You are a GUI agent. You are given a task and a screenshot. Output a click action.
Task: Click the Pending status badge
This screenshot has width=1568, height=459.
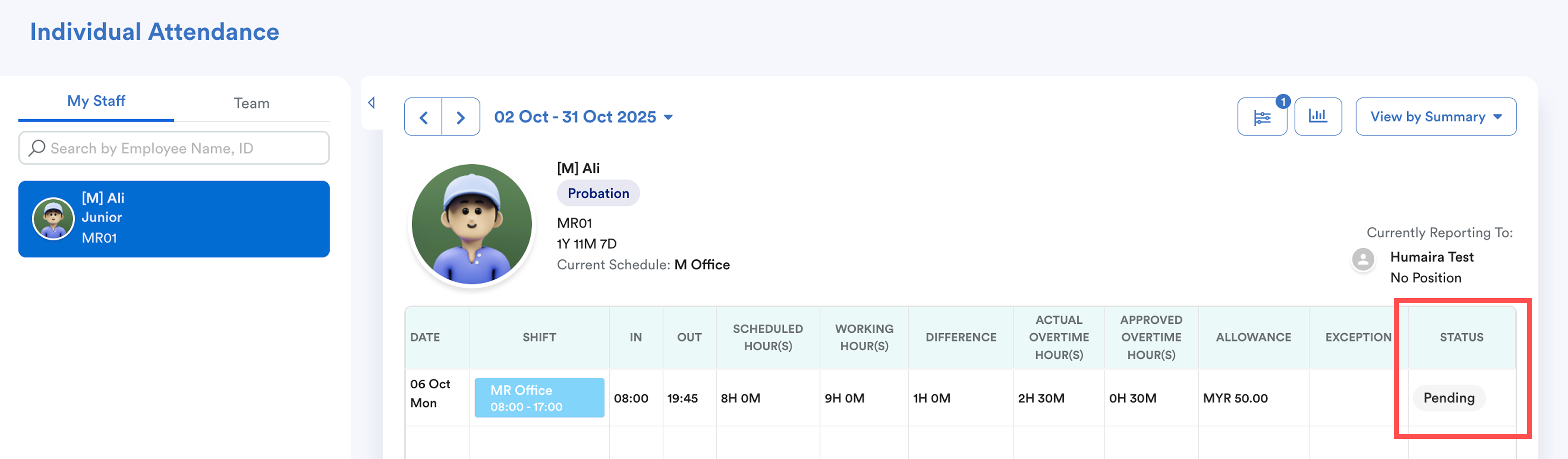point(1449,398)
